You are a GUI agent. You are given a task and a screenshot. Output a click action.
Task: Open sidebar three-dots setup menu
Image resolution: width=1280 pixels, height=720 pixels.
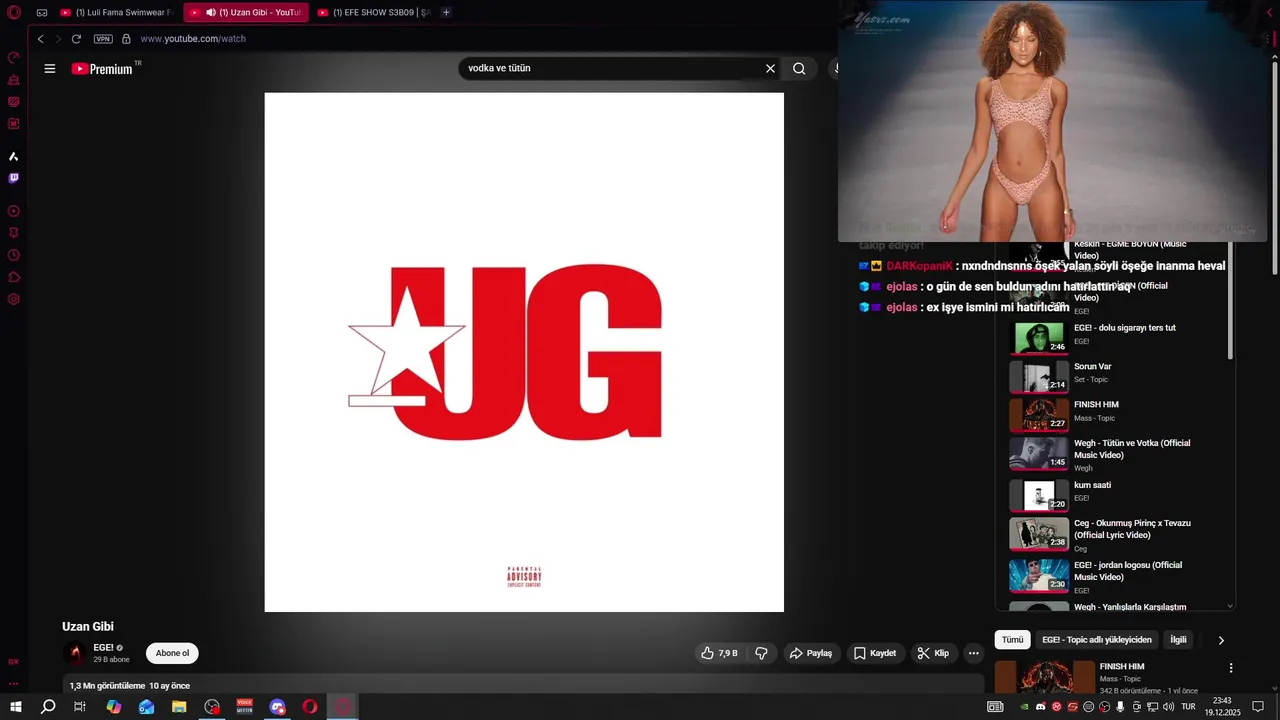click(14, 685)
